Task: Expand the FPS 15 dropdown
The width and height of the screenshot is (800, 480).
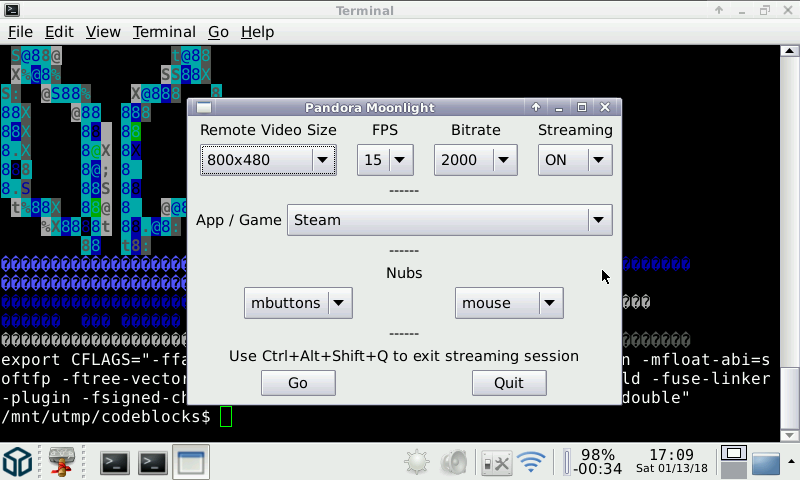Action: click(x=385, y=160)
